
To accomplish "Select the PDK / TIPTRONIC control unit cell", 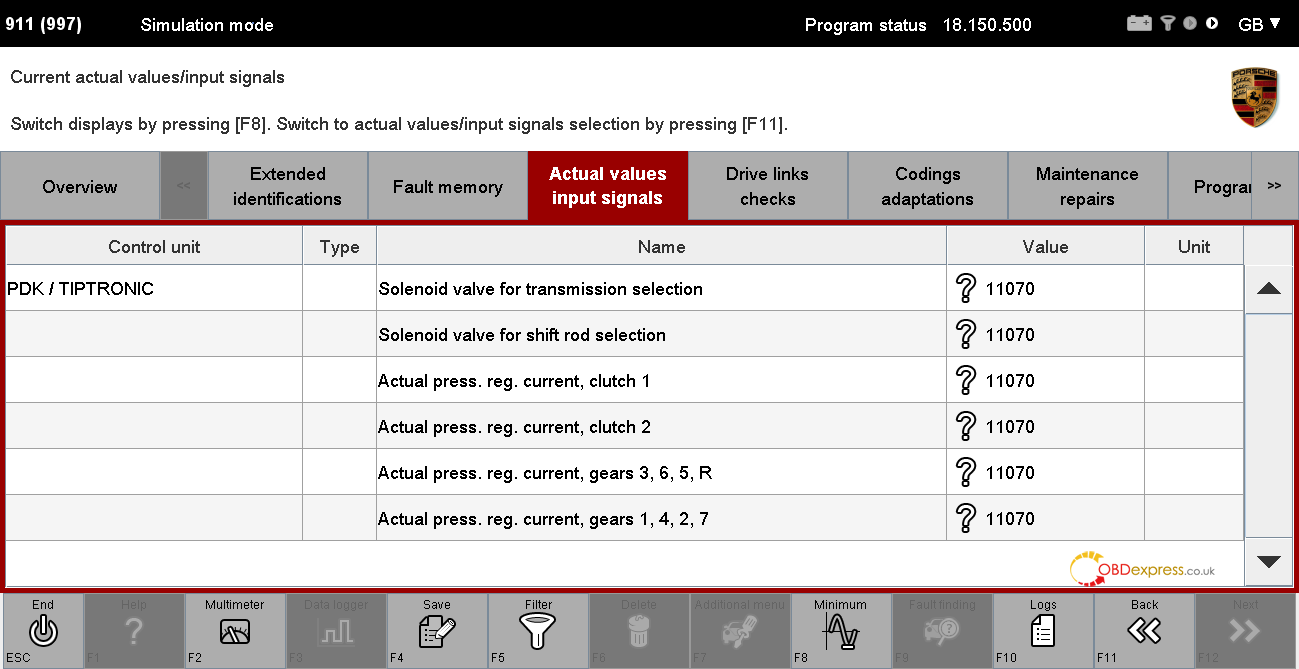I will 154,288.
